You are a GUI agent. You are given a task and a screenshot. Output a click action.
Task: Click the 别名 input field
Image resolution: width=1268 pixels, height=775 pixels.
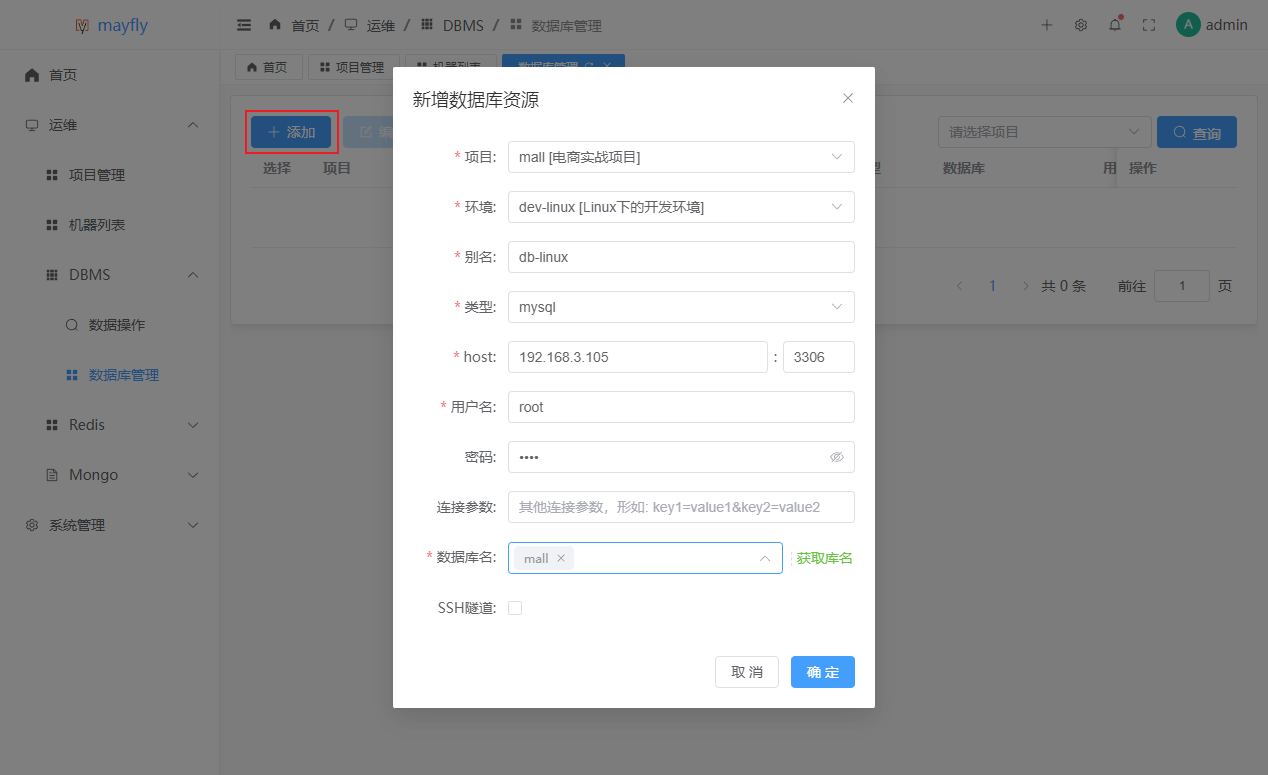coord(681,257)
